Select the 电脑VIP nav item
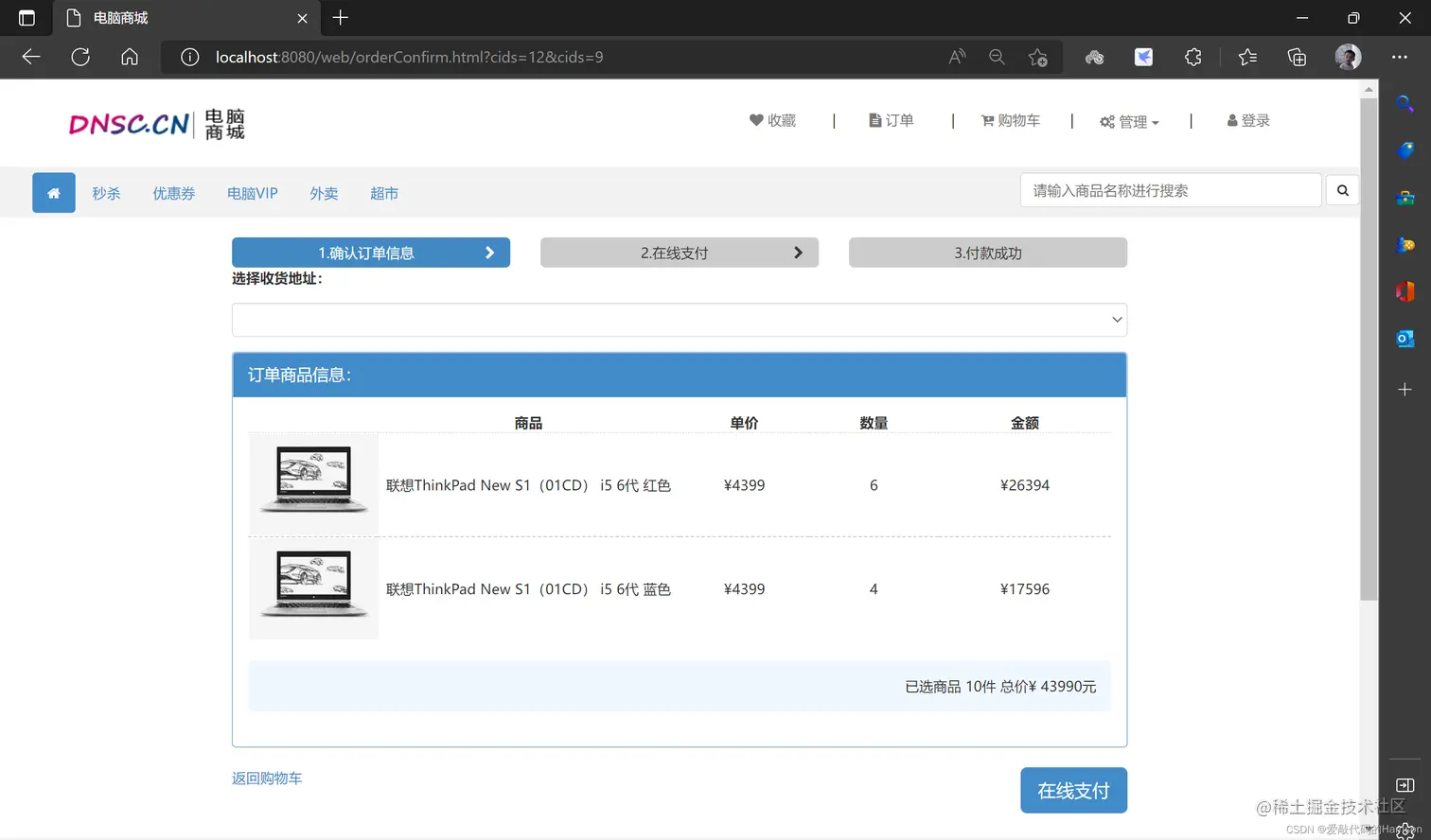Image resolution: width=1431 pixels, height=840 pixels. pos(253,193)
